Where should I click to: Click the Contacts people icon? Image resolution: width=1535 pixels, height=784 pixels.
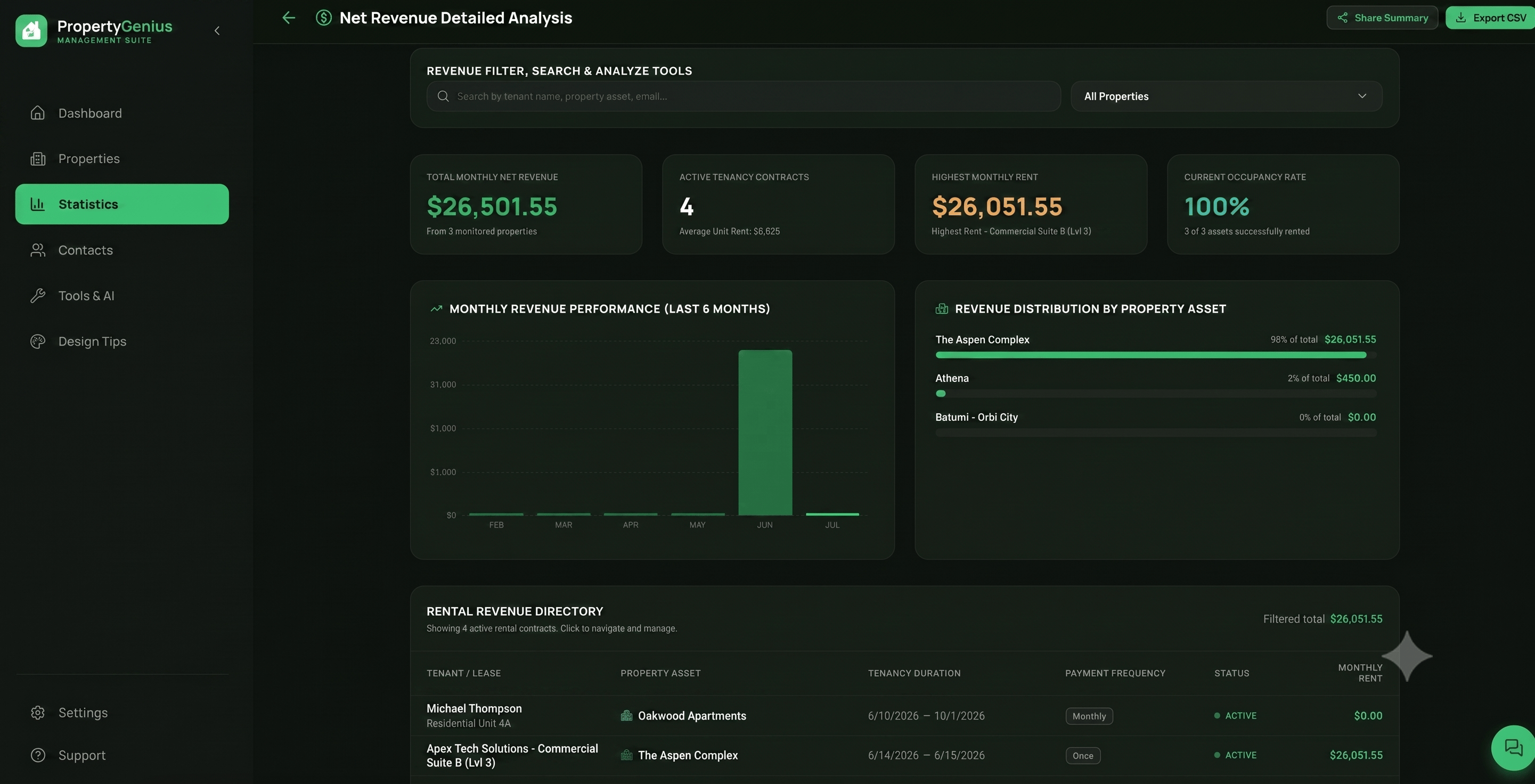click(x=37, y=250)
